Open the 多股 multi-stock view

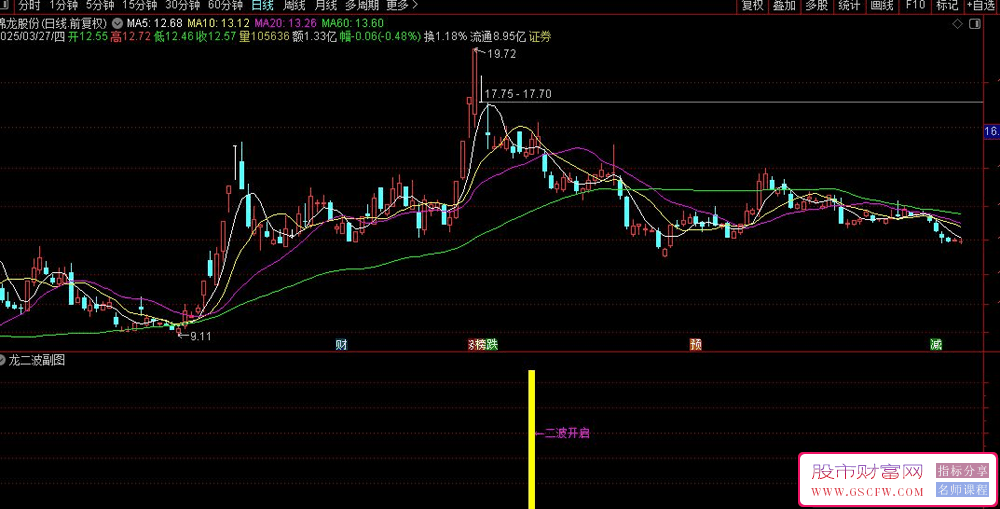817,6
